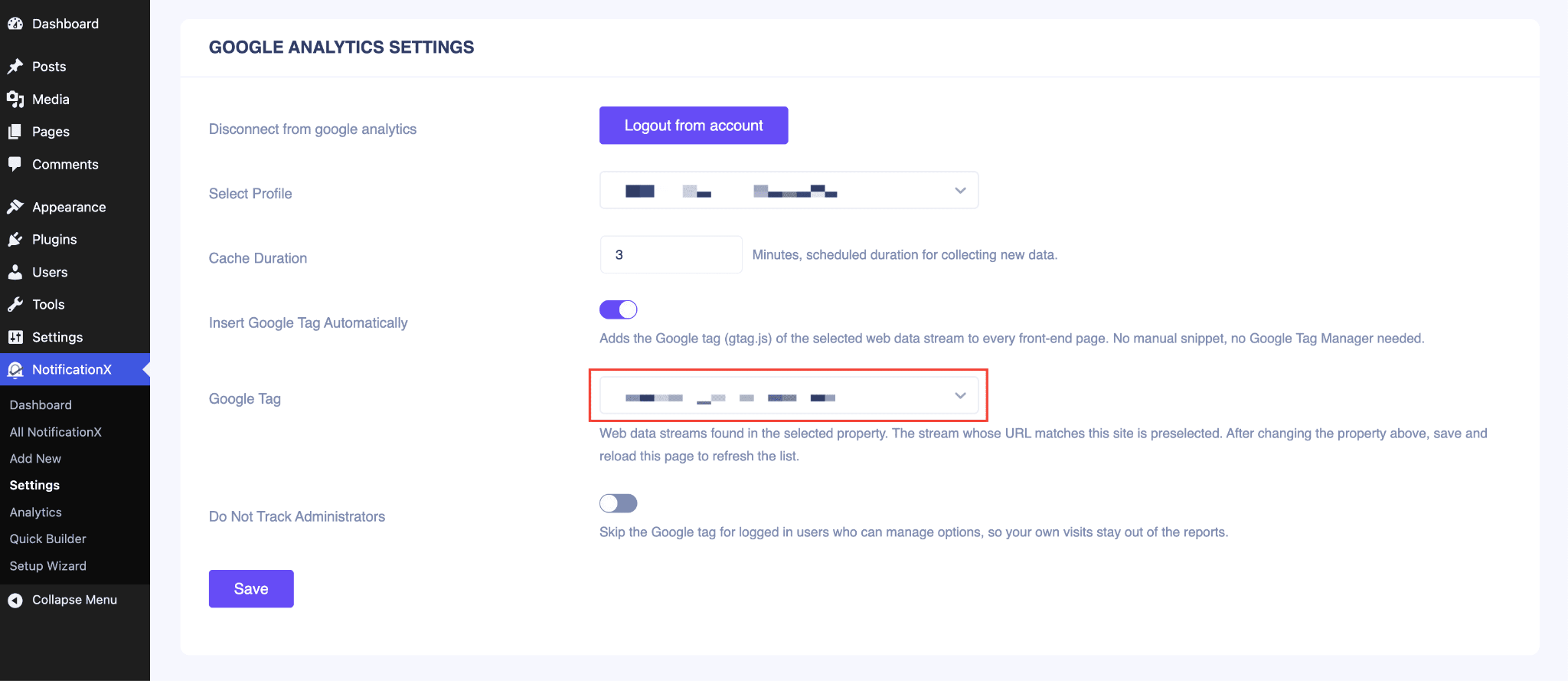Enable Do Not Track Administrators toggle
The height and width of the screenshot is (681, 1568).
[x=619, y=503]
